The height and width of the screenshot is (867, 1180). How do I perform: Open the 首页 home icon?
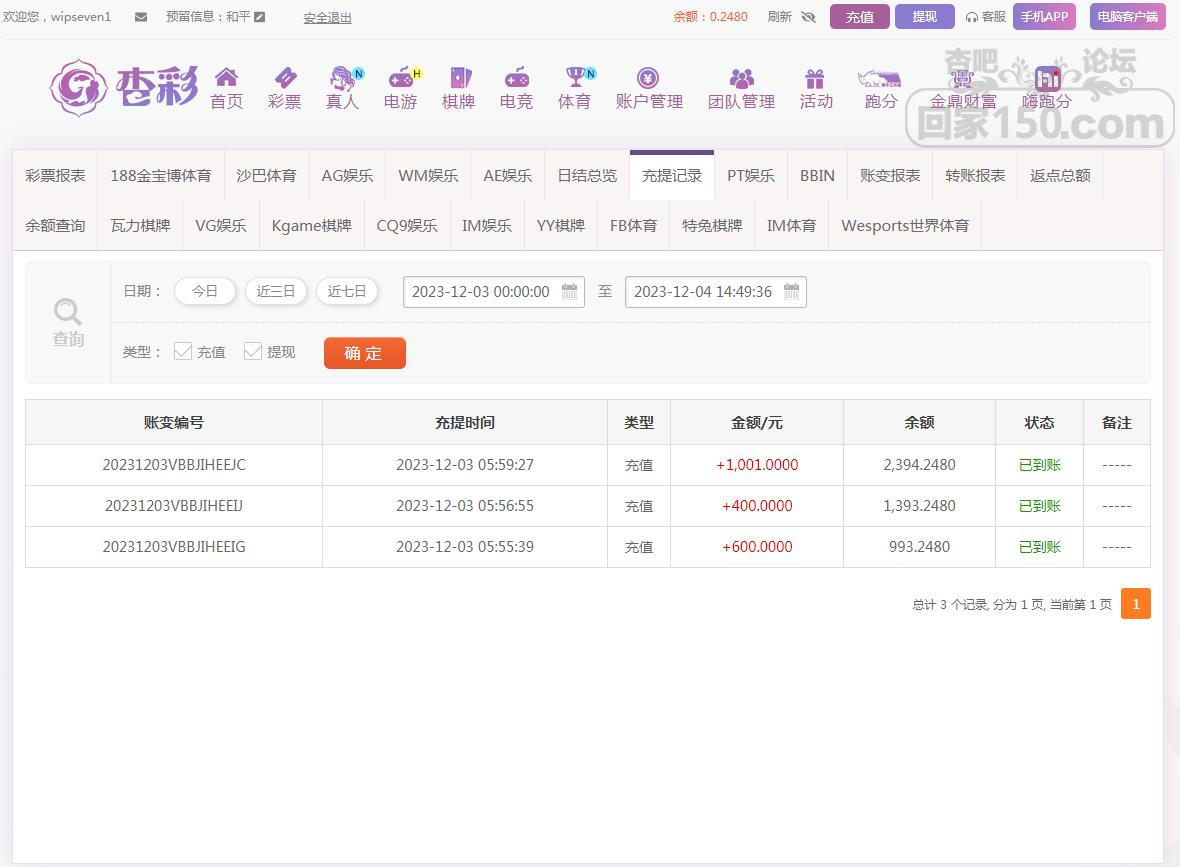[x=226, y=78]
